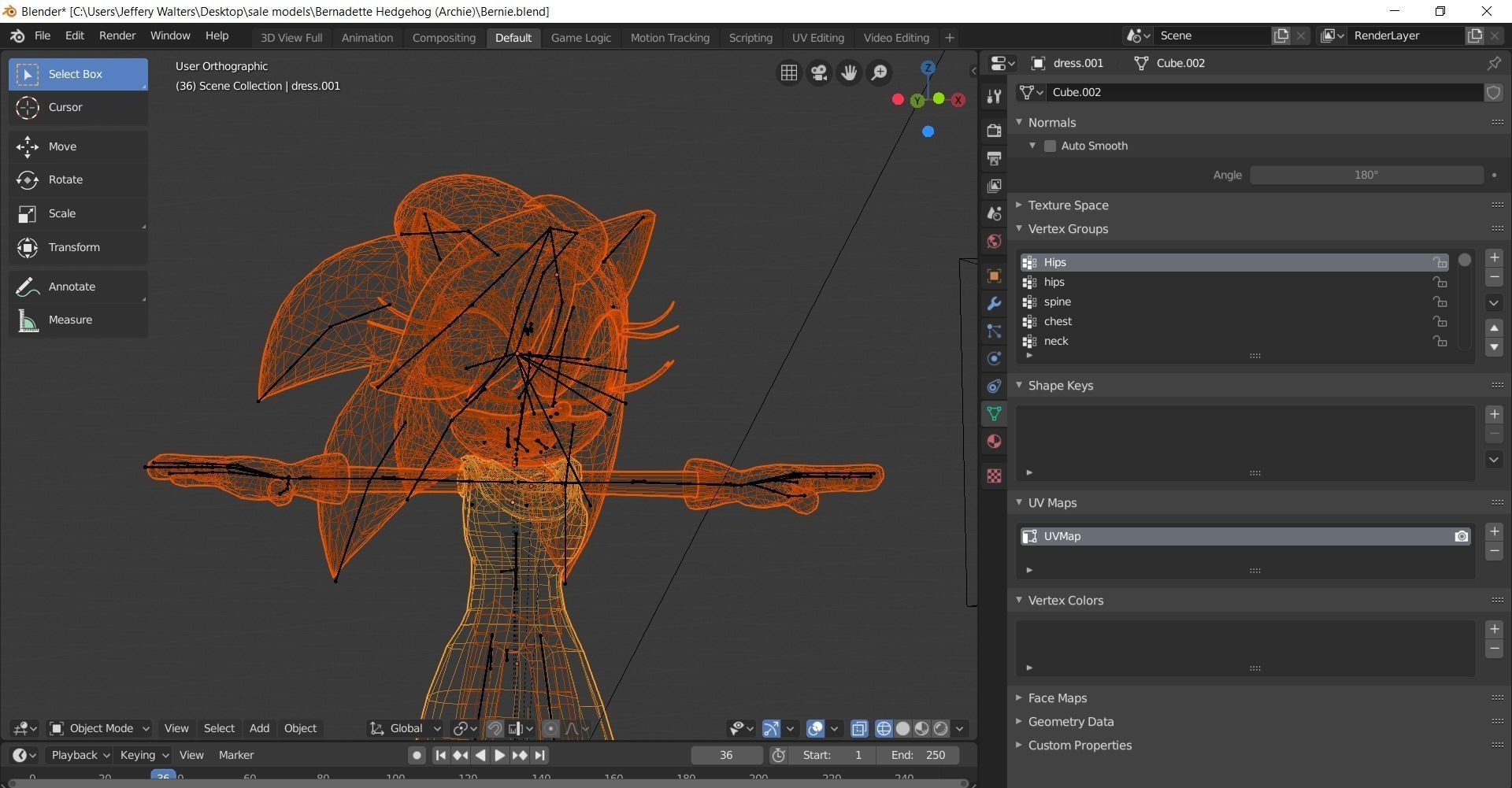
Task: Click the zoom view magnifier icon
Action: pyautogui.click(x=879, y=72)
